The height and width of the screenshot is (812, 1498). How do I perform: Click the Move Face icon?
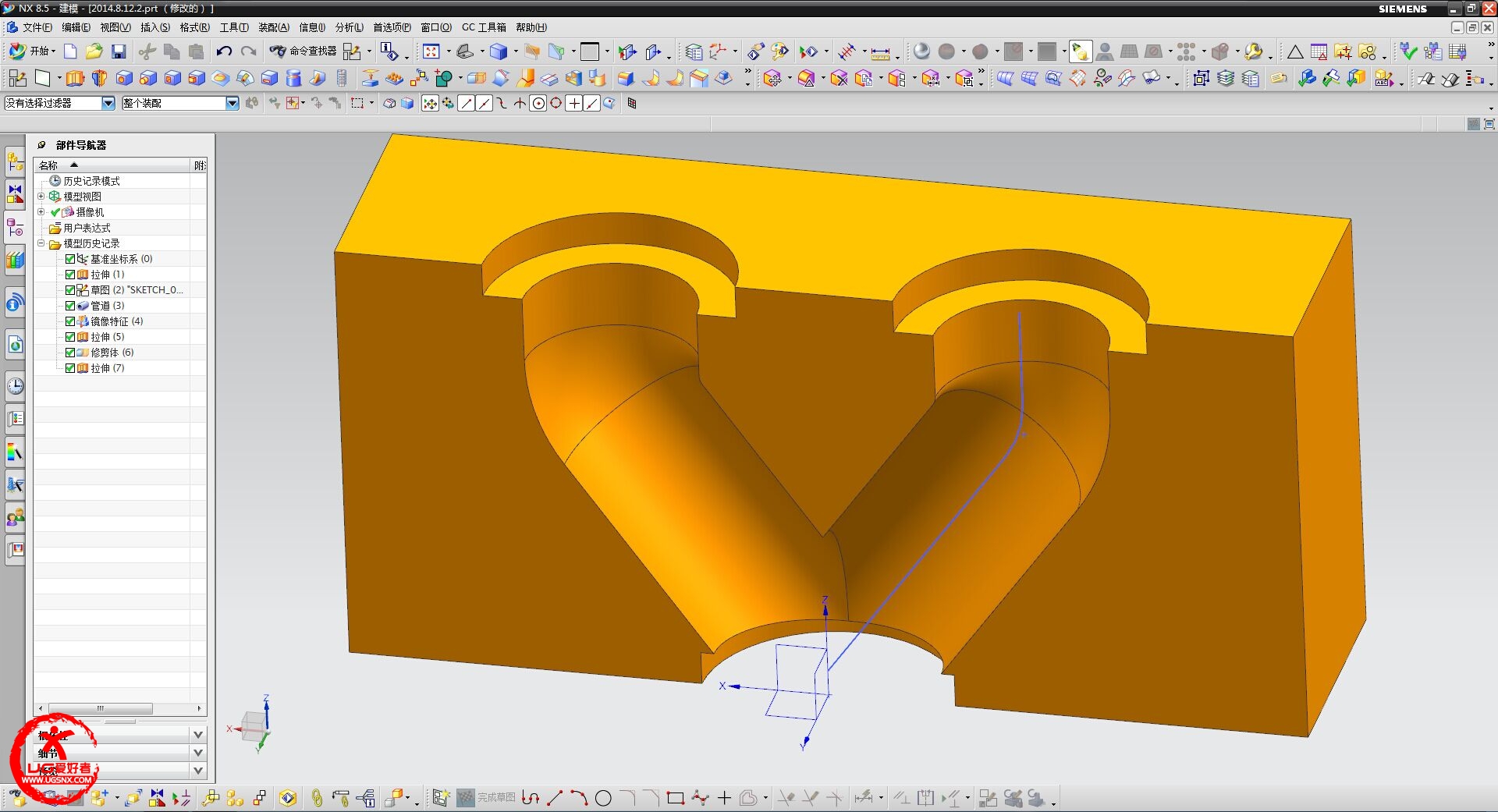tap(772, 78)
